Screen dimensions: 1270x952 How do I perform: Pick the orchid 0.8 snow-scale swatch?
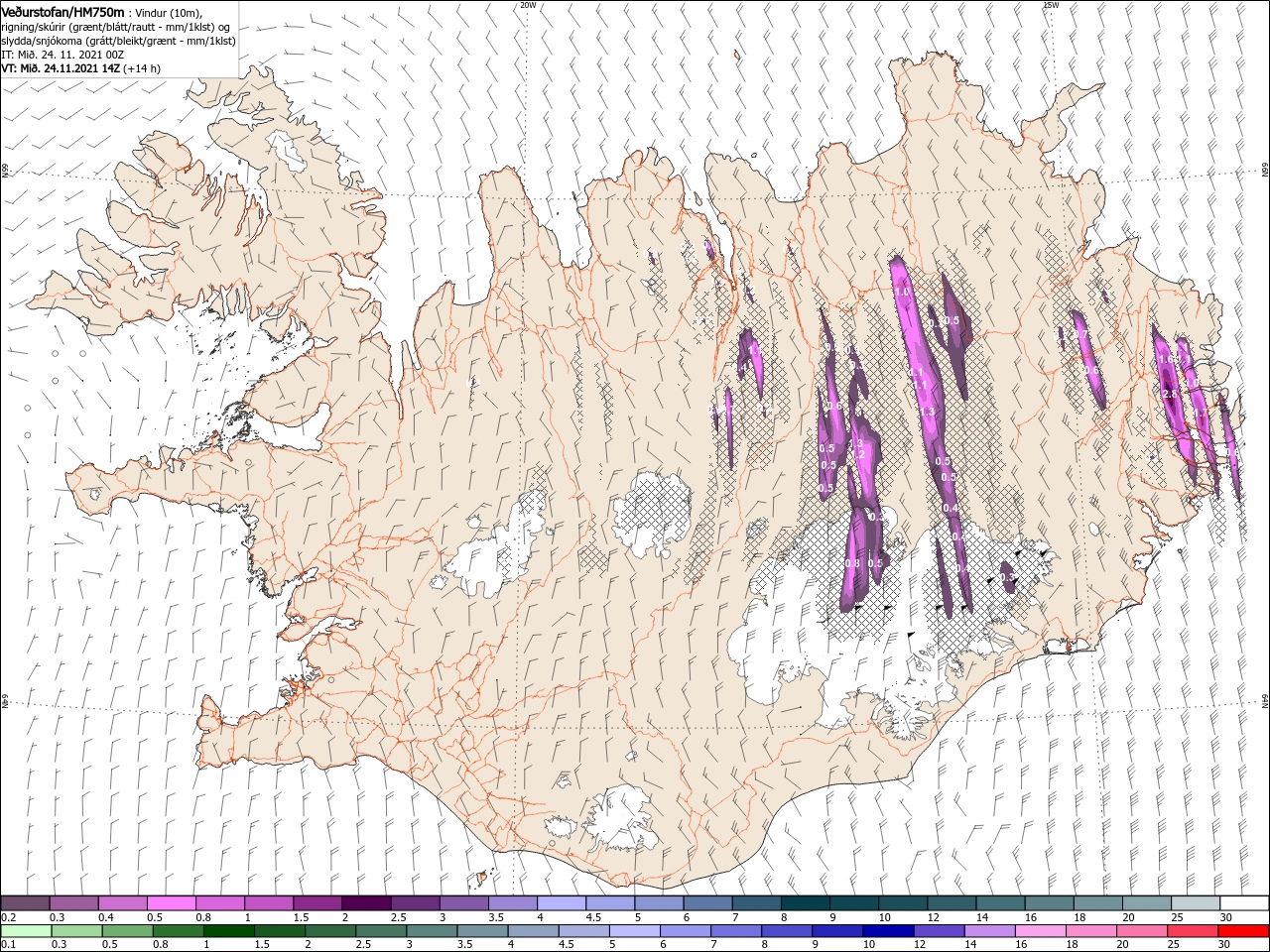[220, 902]
